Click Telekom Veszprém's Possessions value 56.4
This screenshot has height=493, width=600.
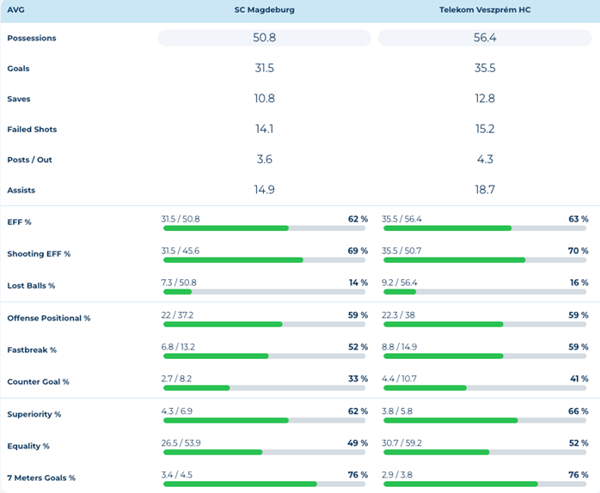click(x=484, y=38)
